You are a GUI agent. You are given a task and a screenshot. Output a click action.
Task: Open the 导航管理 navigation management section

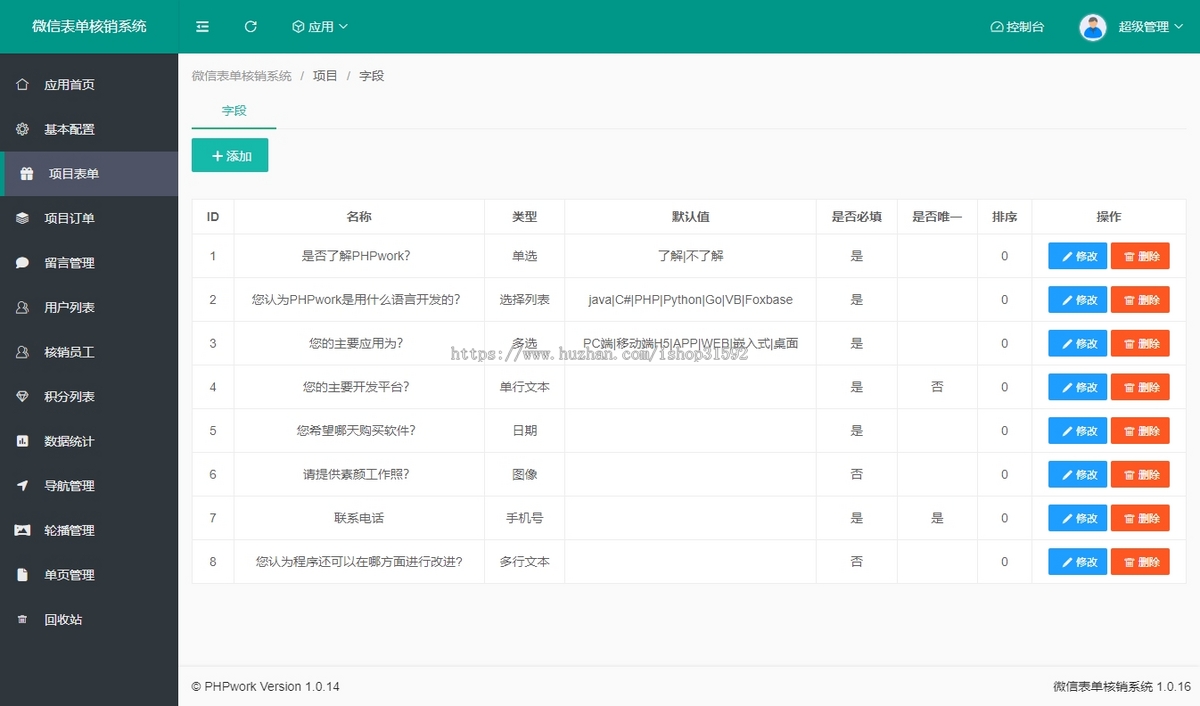[62, 485]
